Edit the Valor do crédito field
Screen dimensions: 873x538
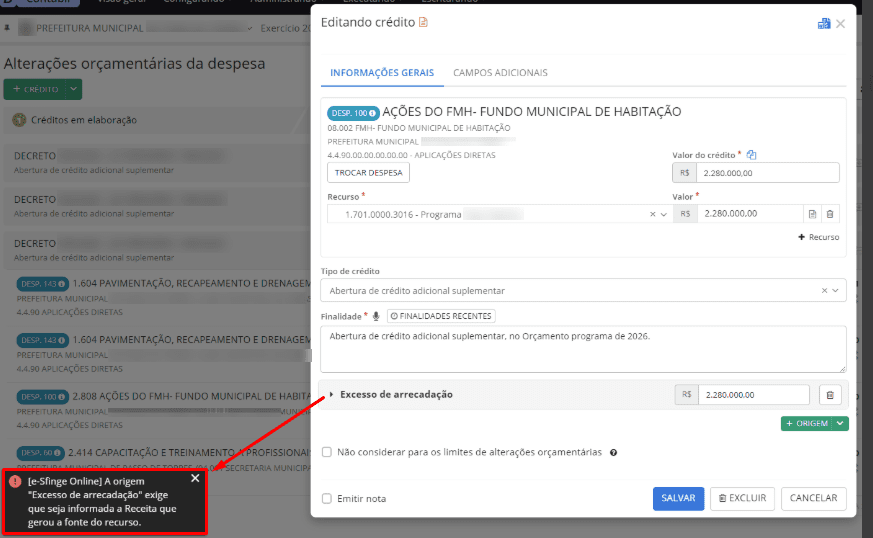pos(767,173)
